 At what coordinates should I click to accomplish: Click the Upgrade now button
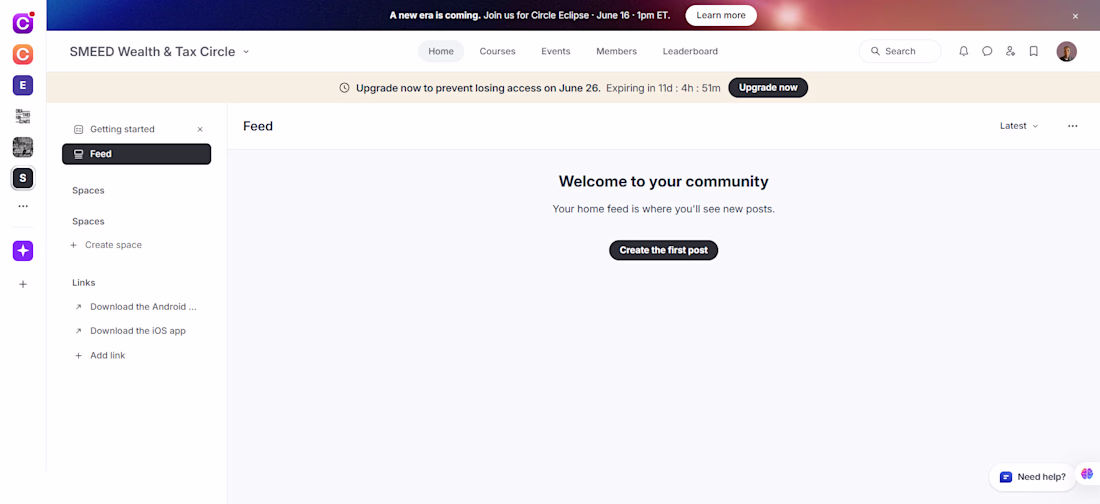click(768, 88)
